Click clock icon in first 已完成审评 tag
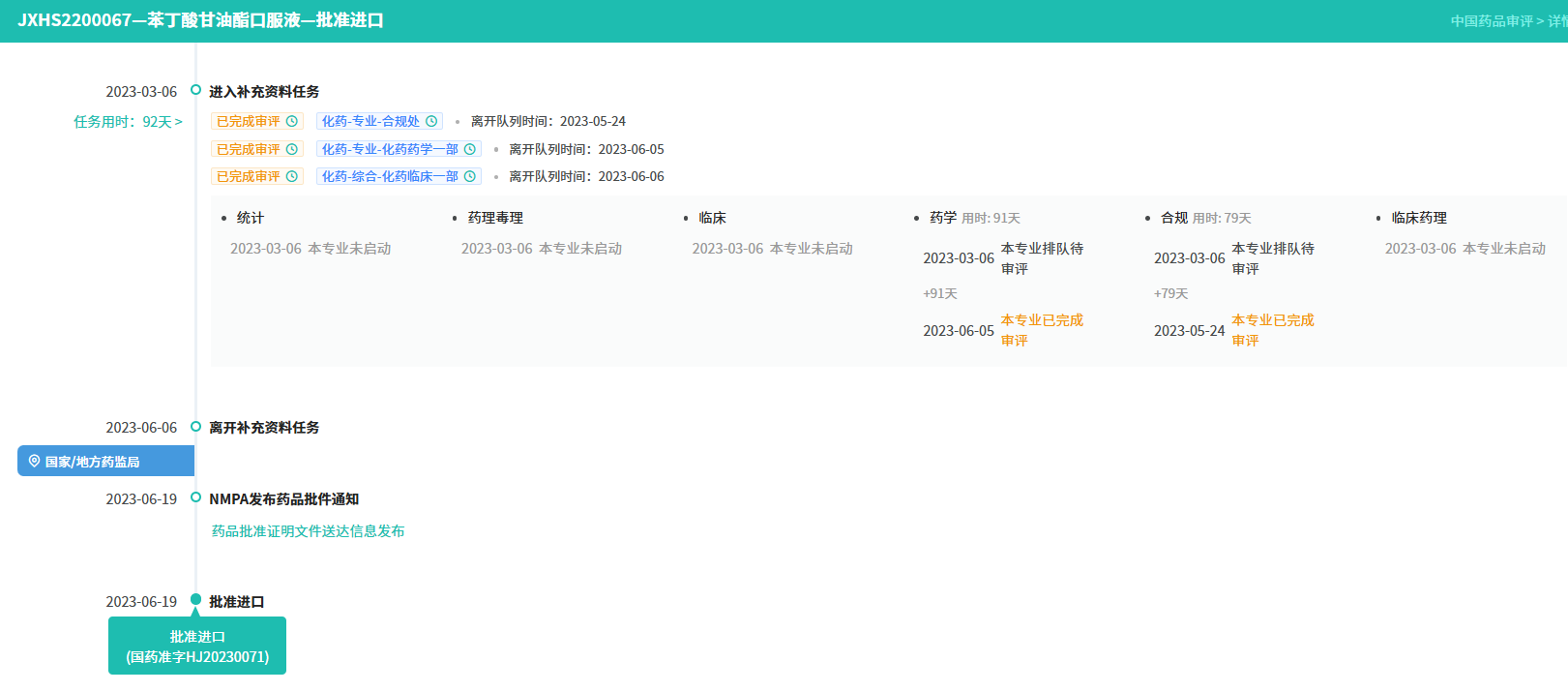 291,122
